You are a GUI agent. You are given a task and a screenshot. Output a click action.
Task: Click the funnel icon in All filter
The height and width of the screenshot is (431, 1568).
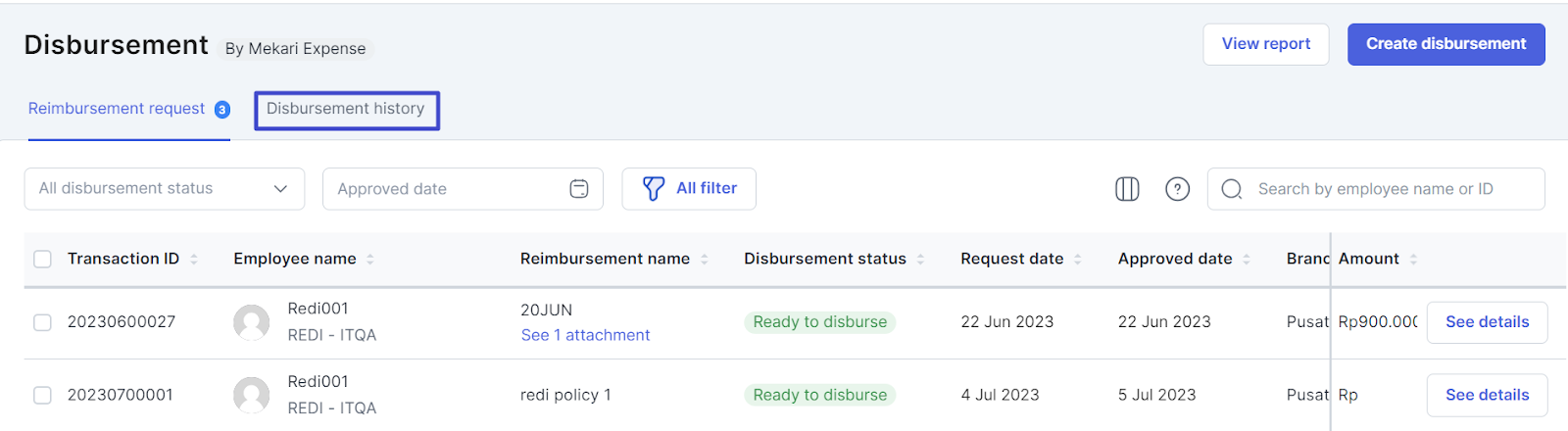[x=654, y=189]
